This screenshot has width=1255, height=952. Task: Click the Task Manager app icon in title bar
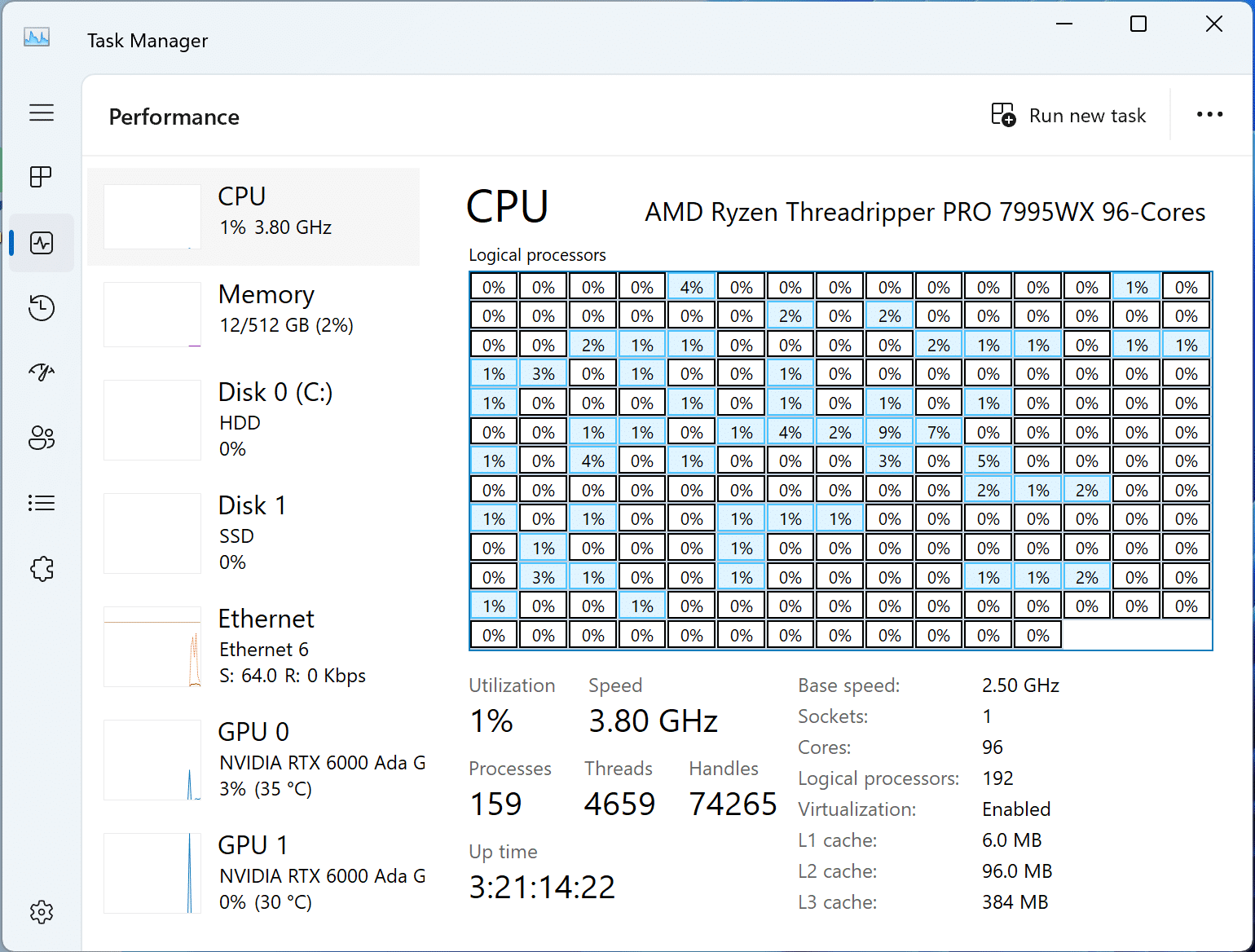tap(37, 37)
